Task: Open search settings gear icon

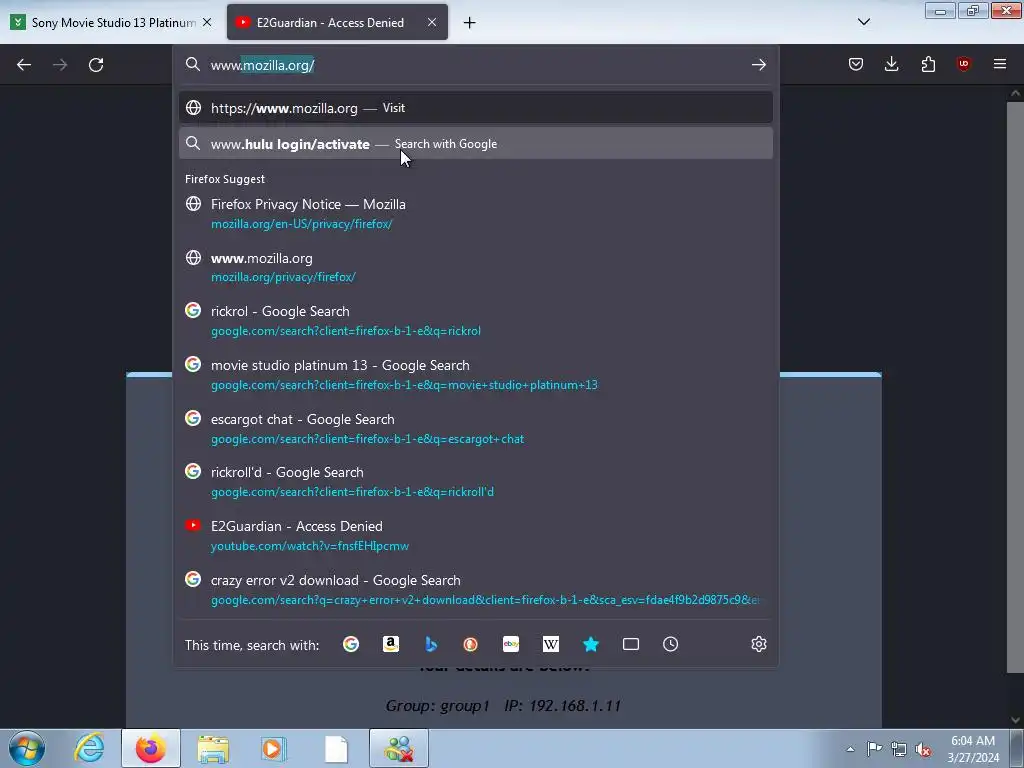Action: click(x=758, y=645)
